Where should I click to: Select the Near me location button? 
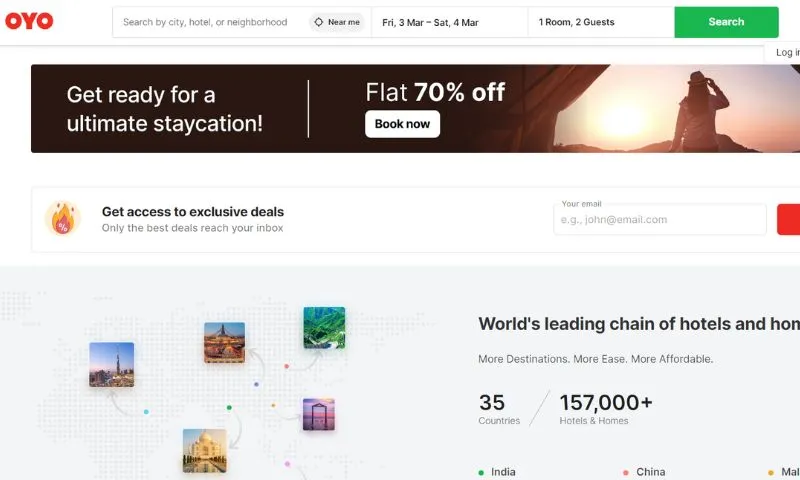point(337,22)
